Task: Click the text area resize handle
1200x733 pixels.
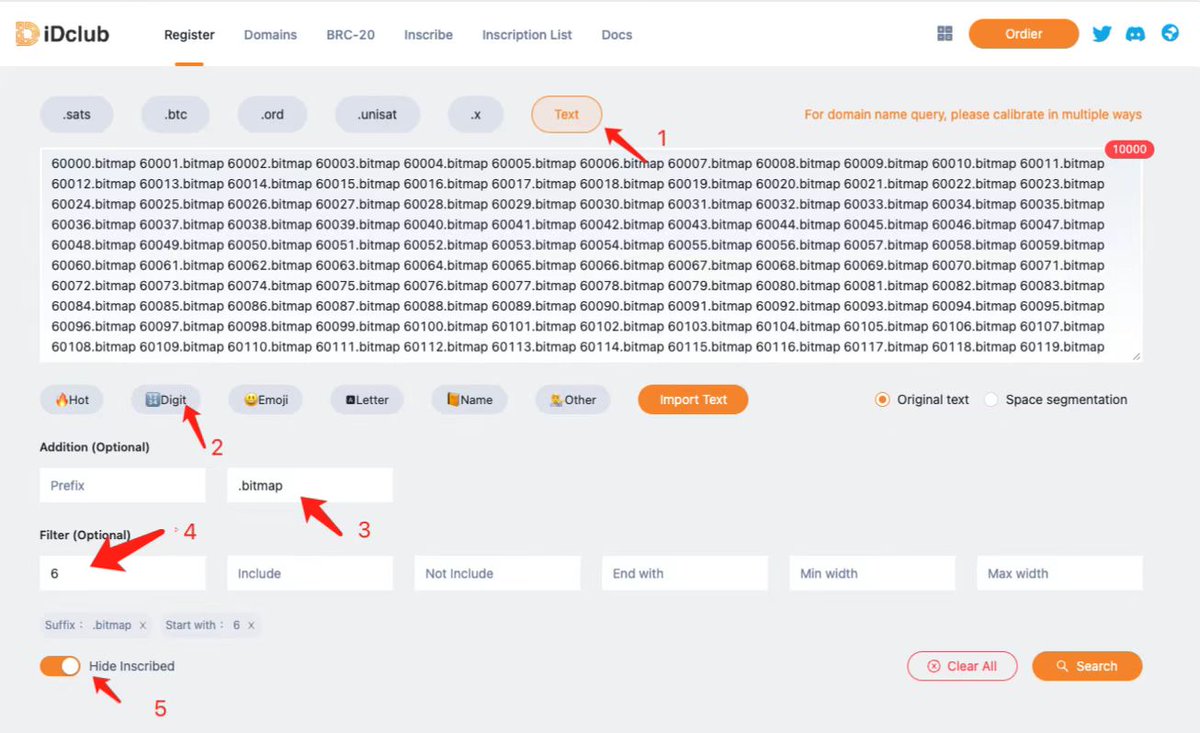Action: coord(1136,356)
